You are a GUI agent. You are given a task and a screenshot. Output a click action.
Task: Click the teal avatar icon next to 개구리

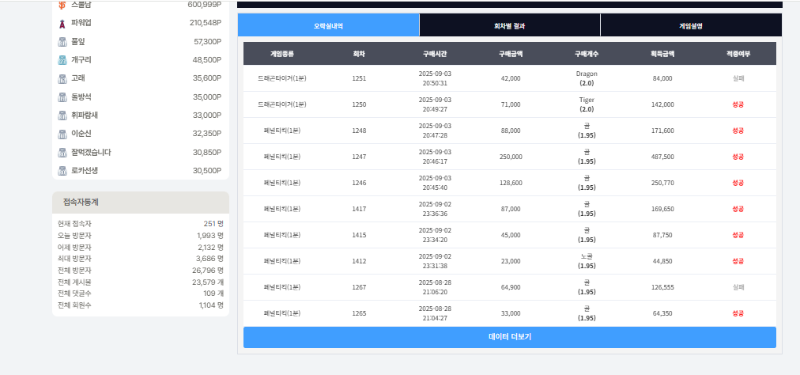(62, 60)
